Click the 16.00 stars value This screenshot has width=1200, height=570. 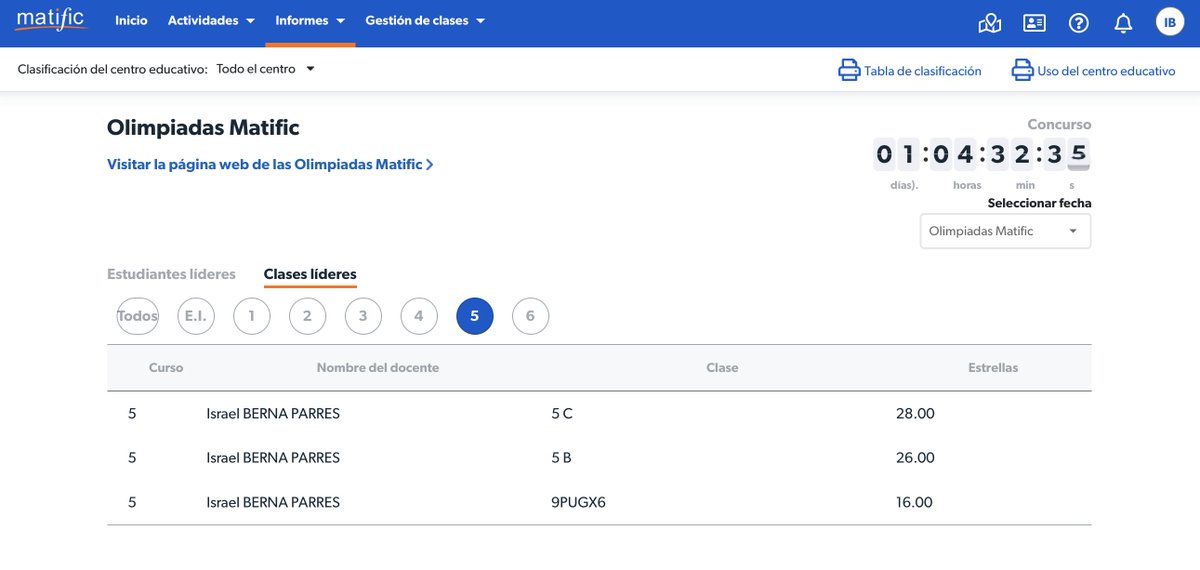click(915, 502)
